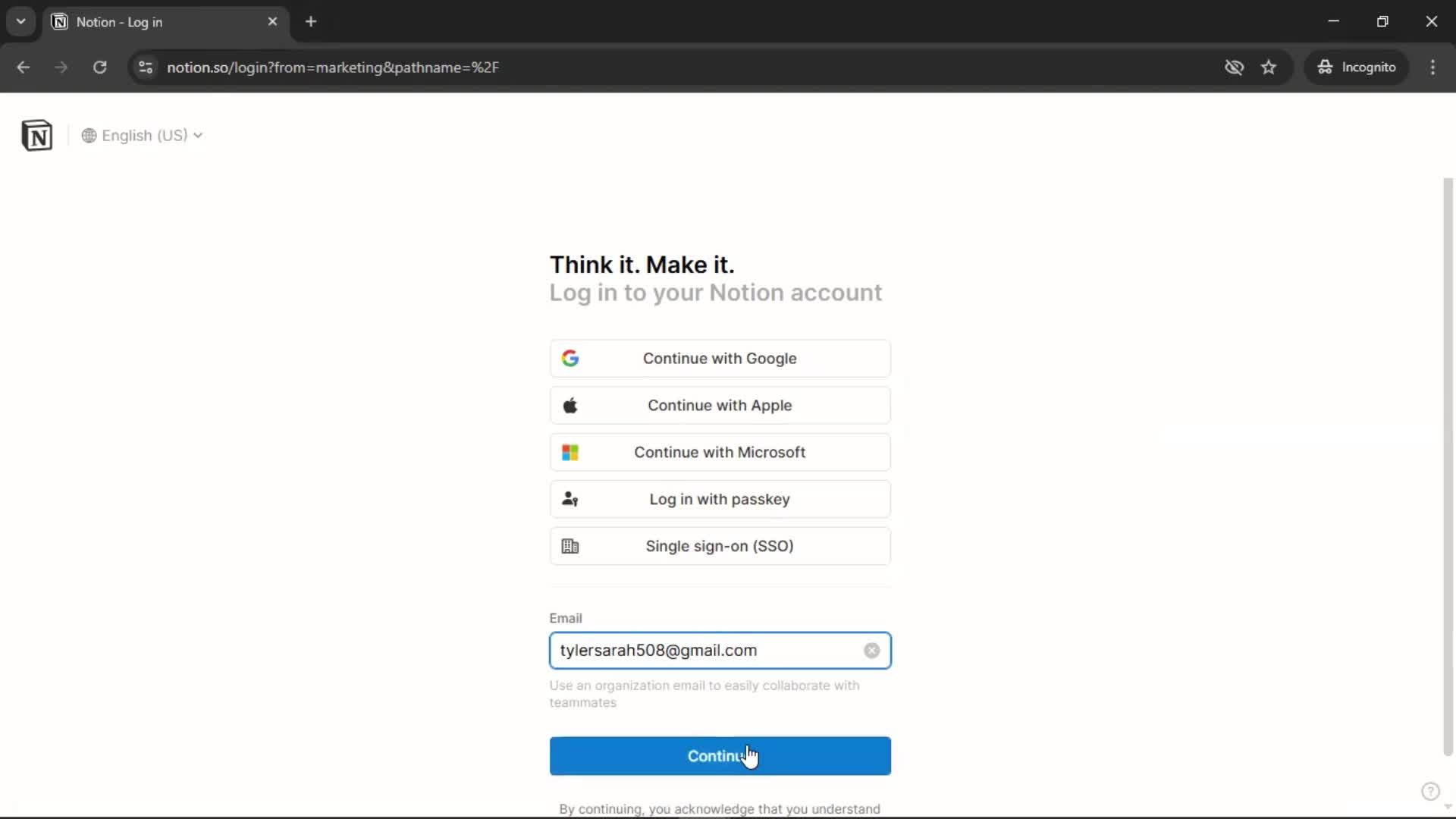Click the Incognito indicator
Image resolution: width=1456 pixels, height=819 pixels.
[1357, 67]
